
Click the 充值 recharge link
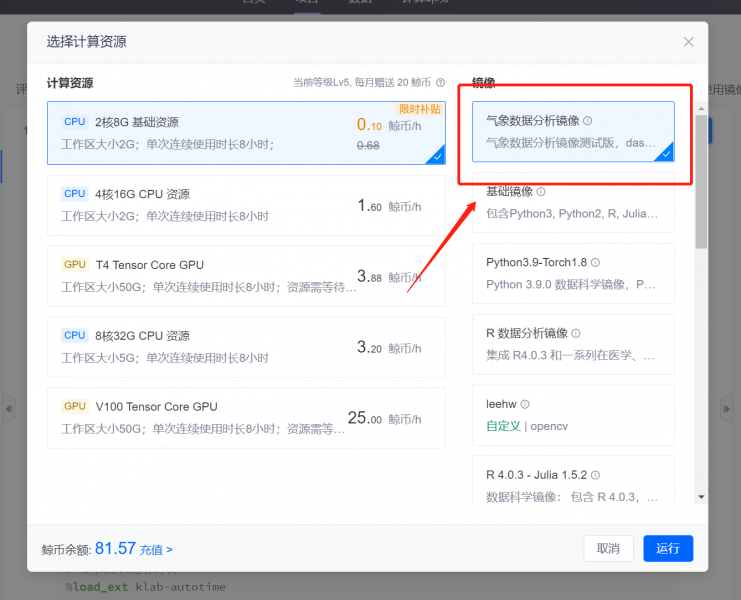(156, 549)
